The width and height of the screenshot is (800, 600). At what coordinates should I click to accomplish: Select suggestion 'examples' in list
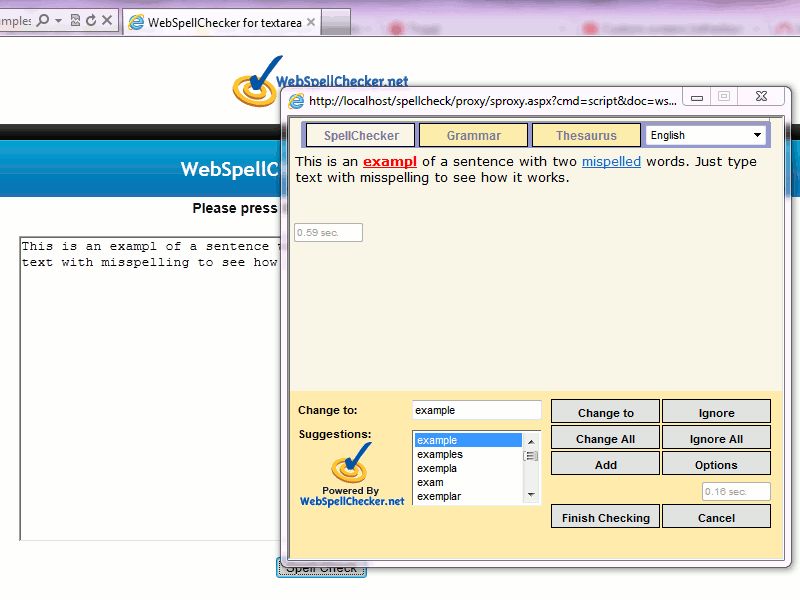point(468,454)
